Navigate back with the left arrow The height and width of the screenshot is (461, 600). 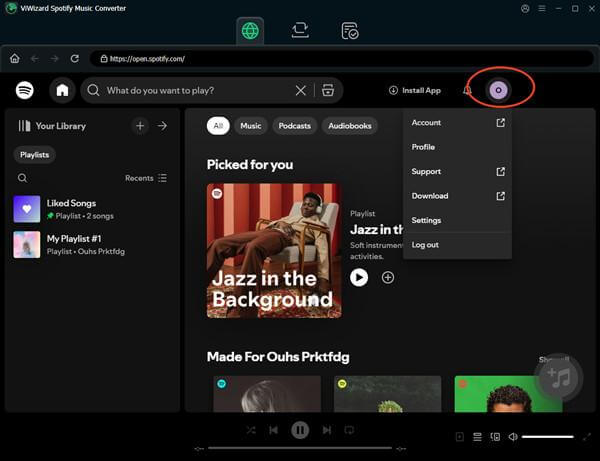tap(34, 59)
